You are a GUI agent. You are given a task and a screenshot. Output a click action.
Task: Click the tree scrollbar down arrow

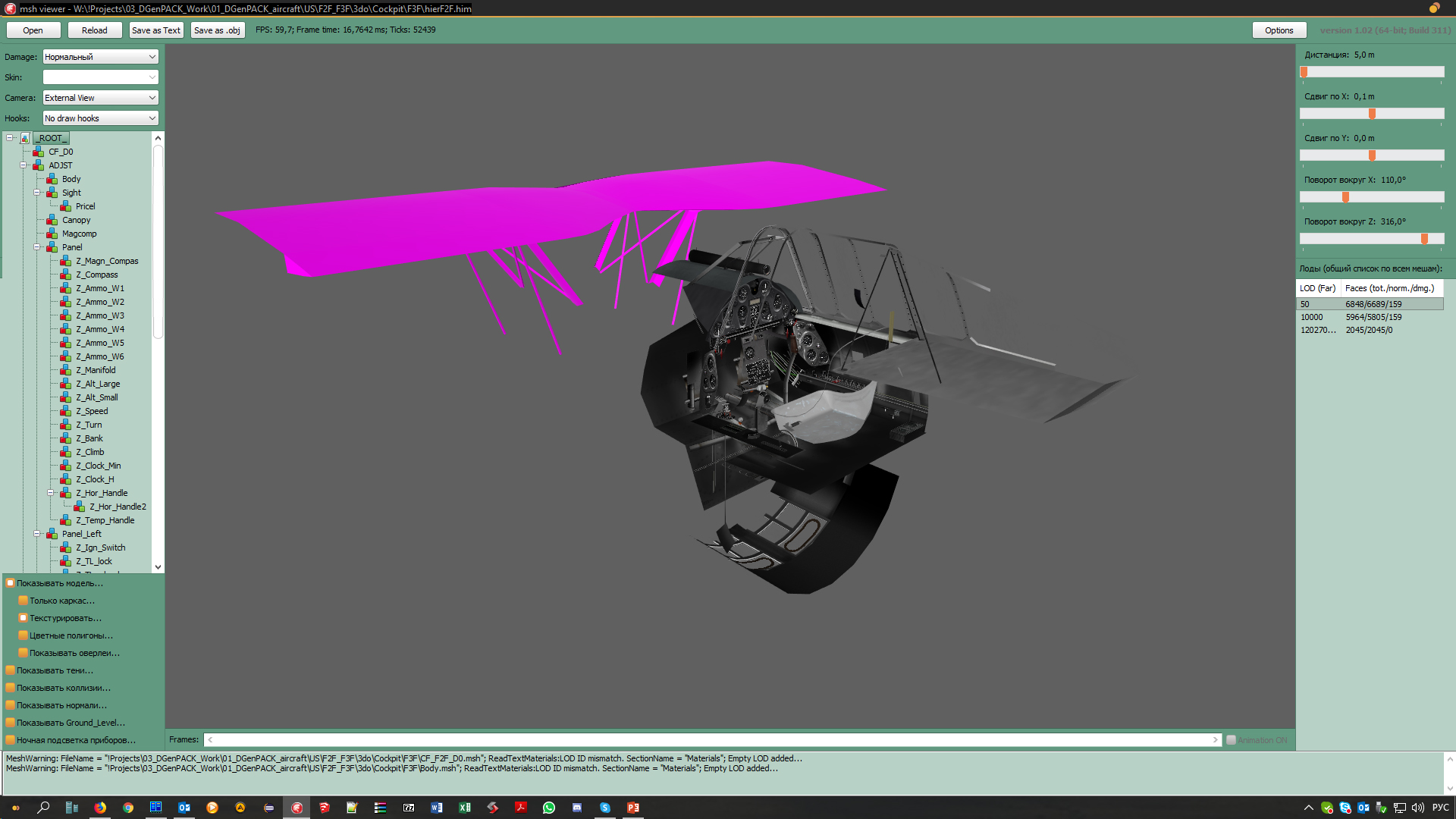158,566
